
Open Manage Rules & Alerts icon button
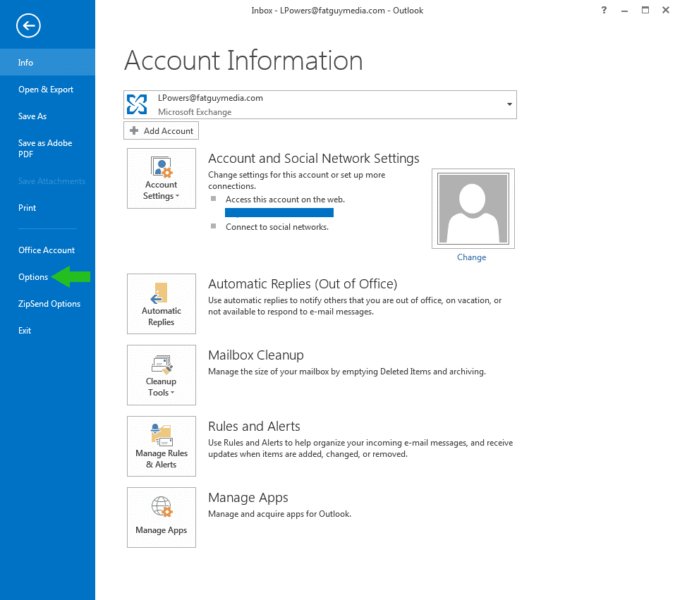pyautogui.click(x=161, y=446)
